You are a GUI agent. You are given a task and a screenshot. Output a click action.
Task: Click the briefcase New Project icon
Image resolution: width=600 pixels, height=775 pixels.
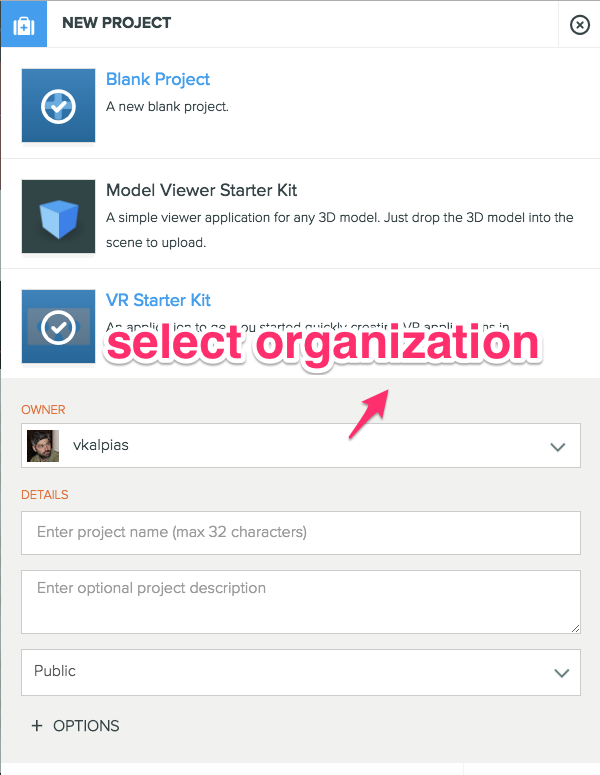coord(23,24)
